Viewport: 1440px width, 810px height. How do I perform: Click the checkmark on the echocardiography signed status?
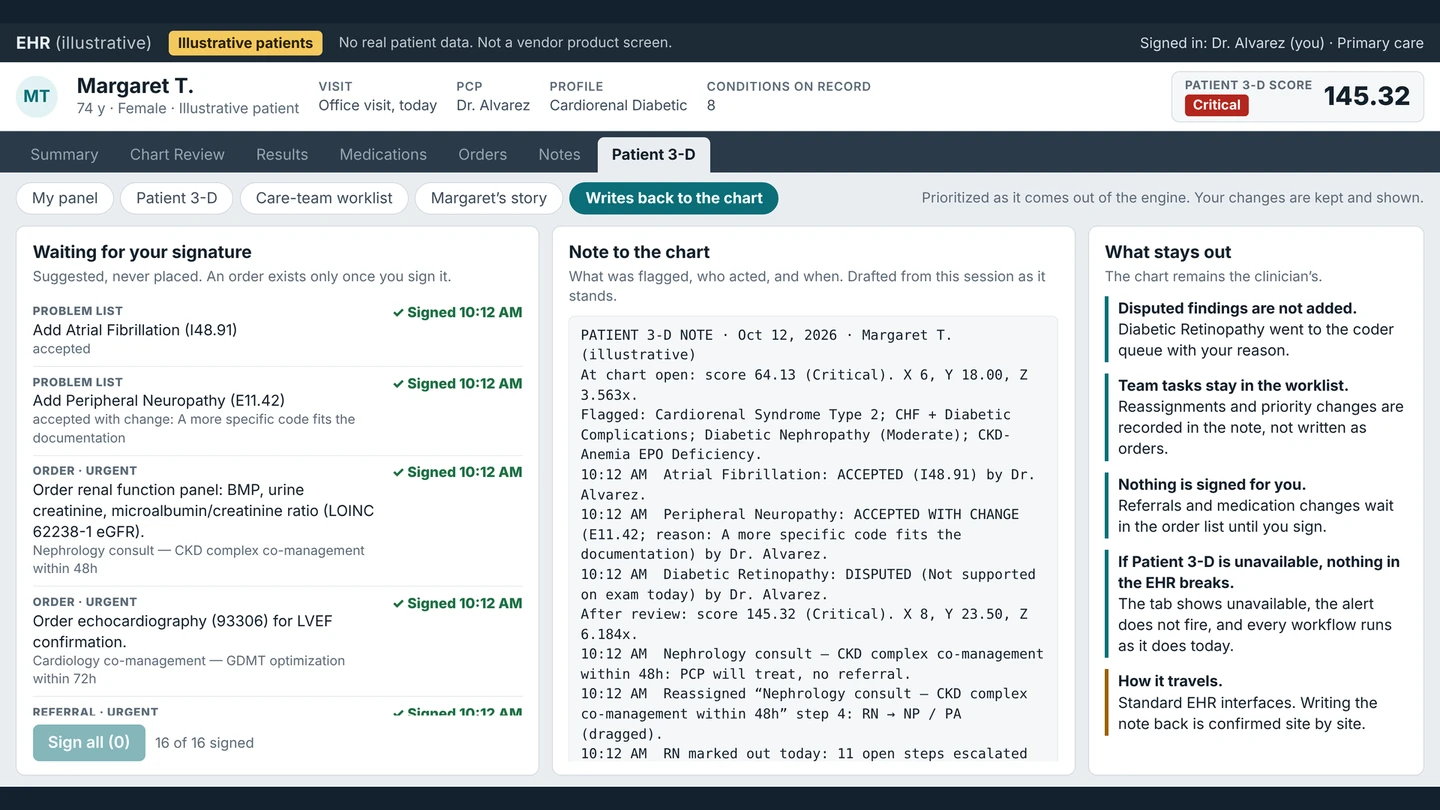click(x=398, y=604)
